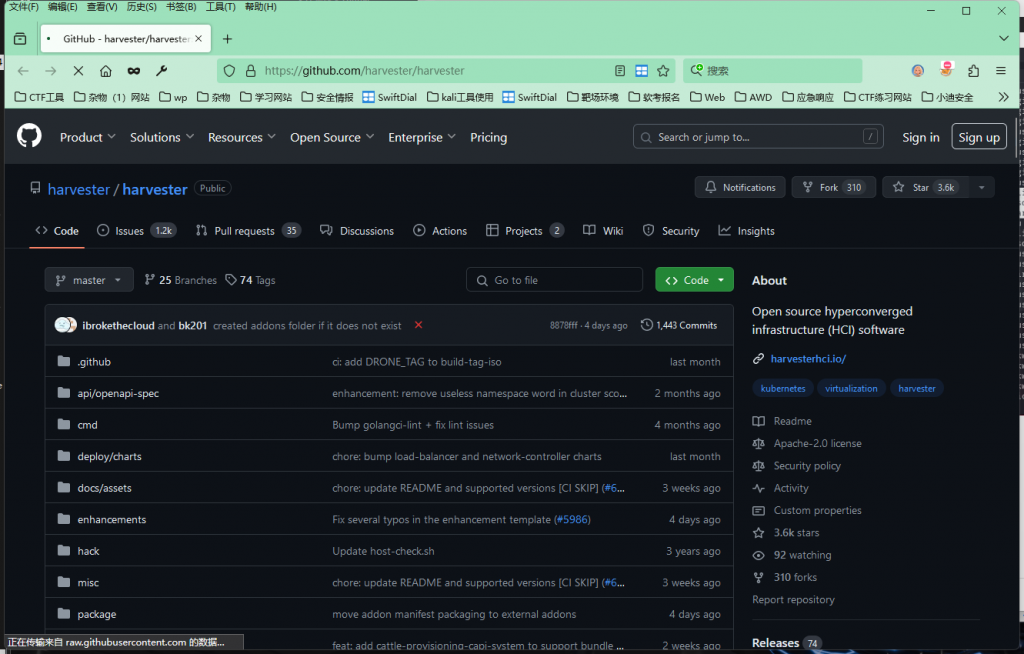Expand the Star lists dropdown arrow
Viewport: 1024px width, 654px height.
coord(981,188)
